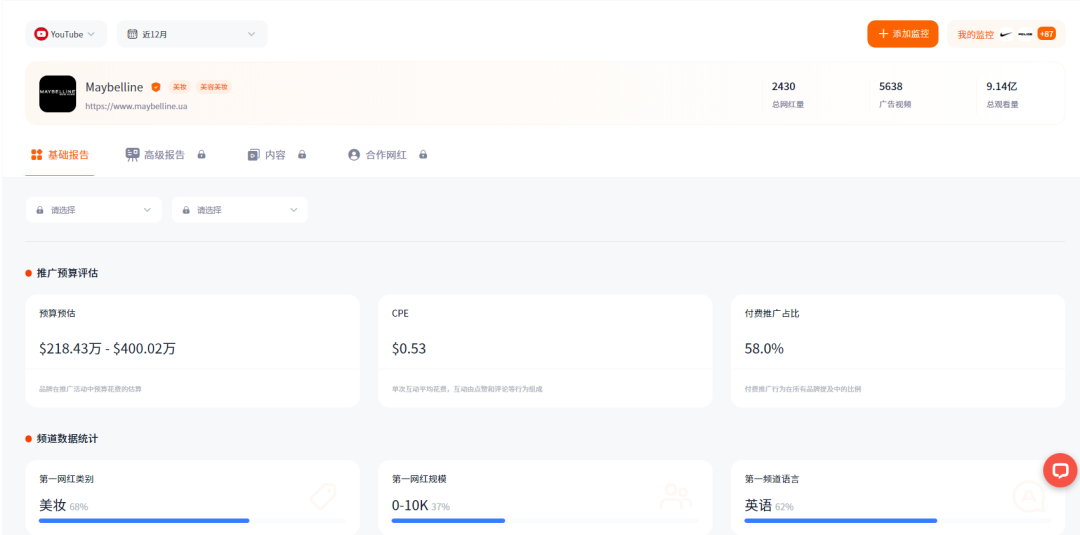The width and height of the screenshot is (1080, 535).
Task: Click the lock icon beside 高级报告
Action: coord(201,155)
